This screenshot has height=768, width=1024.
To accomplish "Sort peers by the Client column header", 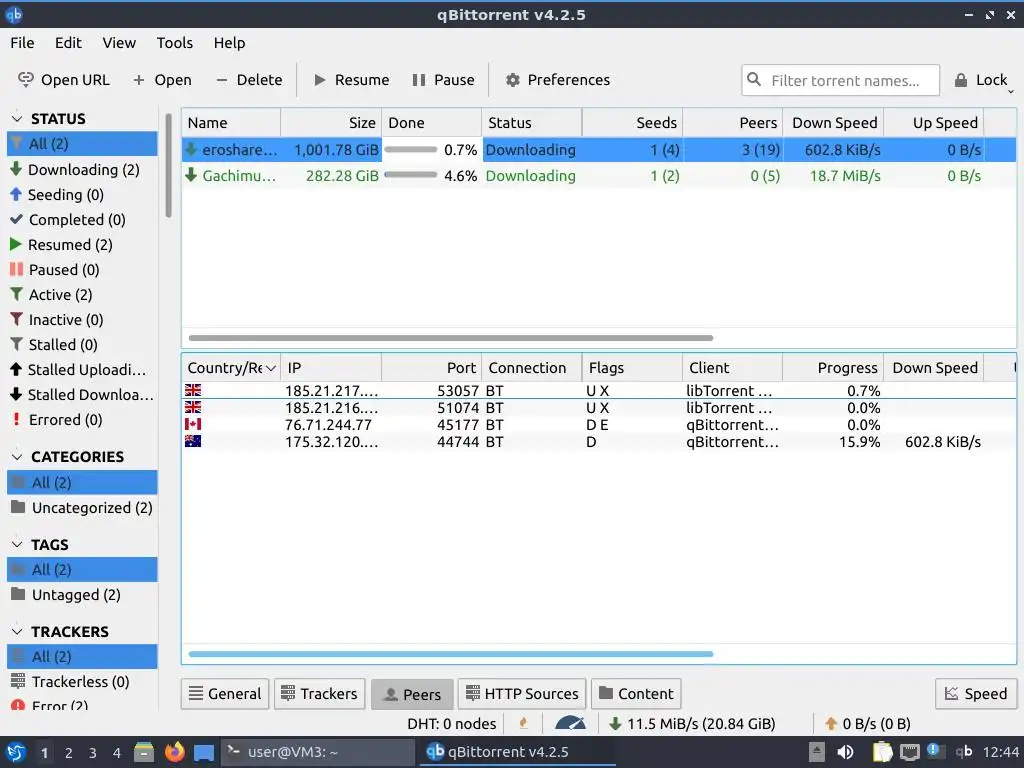I will [x=733, y=368].
